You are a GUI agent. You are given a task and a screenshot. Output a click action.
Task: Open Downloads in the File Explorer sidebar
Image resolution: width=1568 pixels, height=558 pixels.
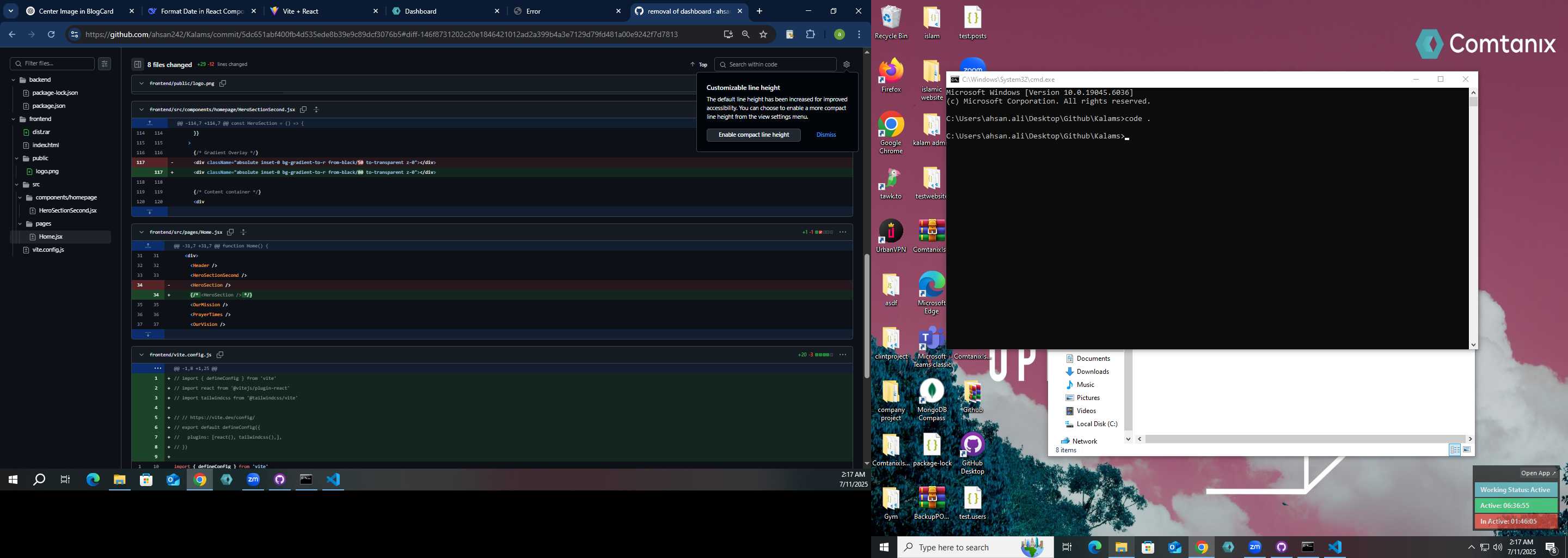click(1092, 372)
